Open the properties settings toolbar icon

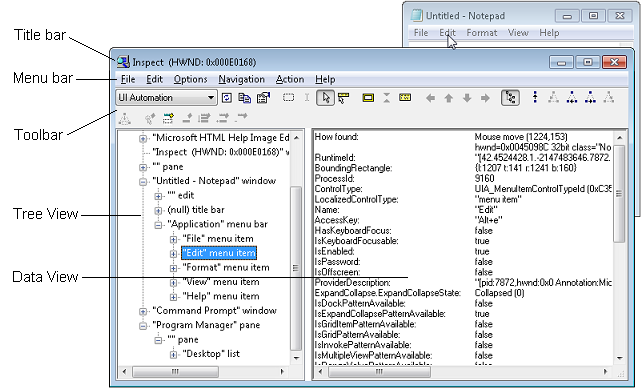tap(263, 98)
